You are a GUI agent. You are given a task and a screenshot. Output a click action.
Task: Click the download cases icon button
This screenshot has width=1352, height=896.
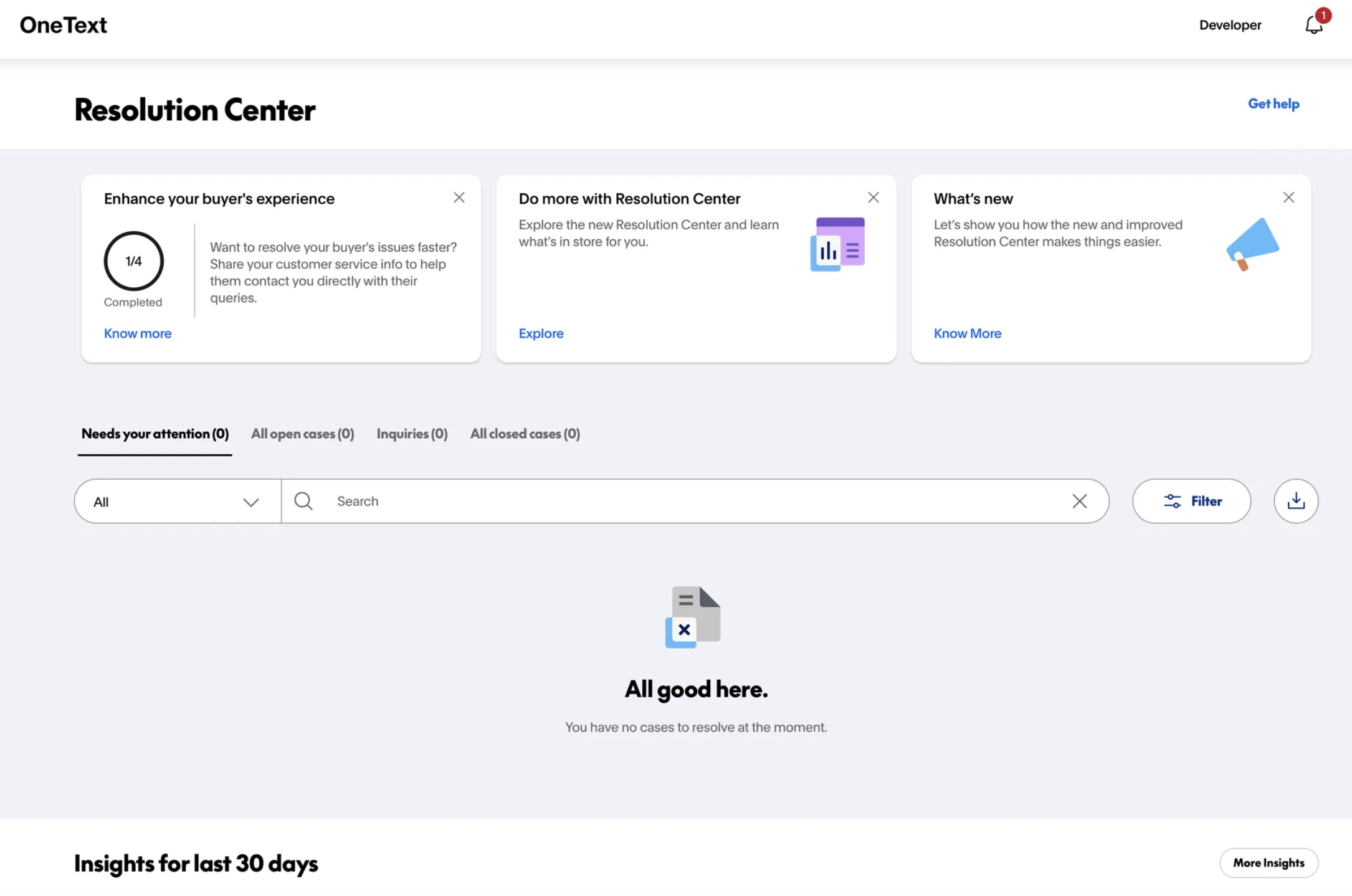1296,501
